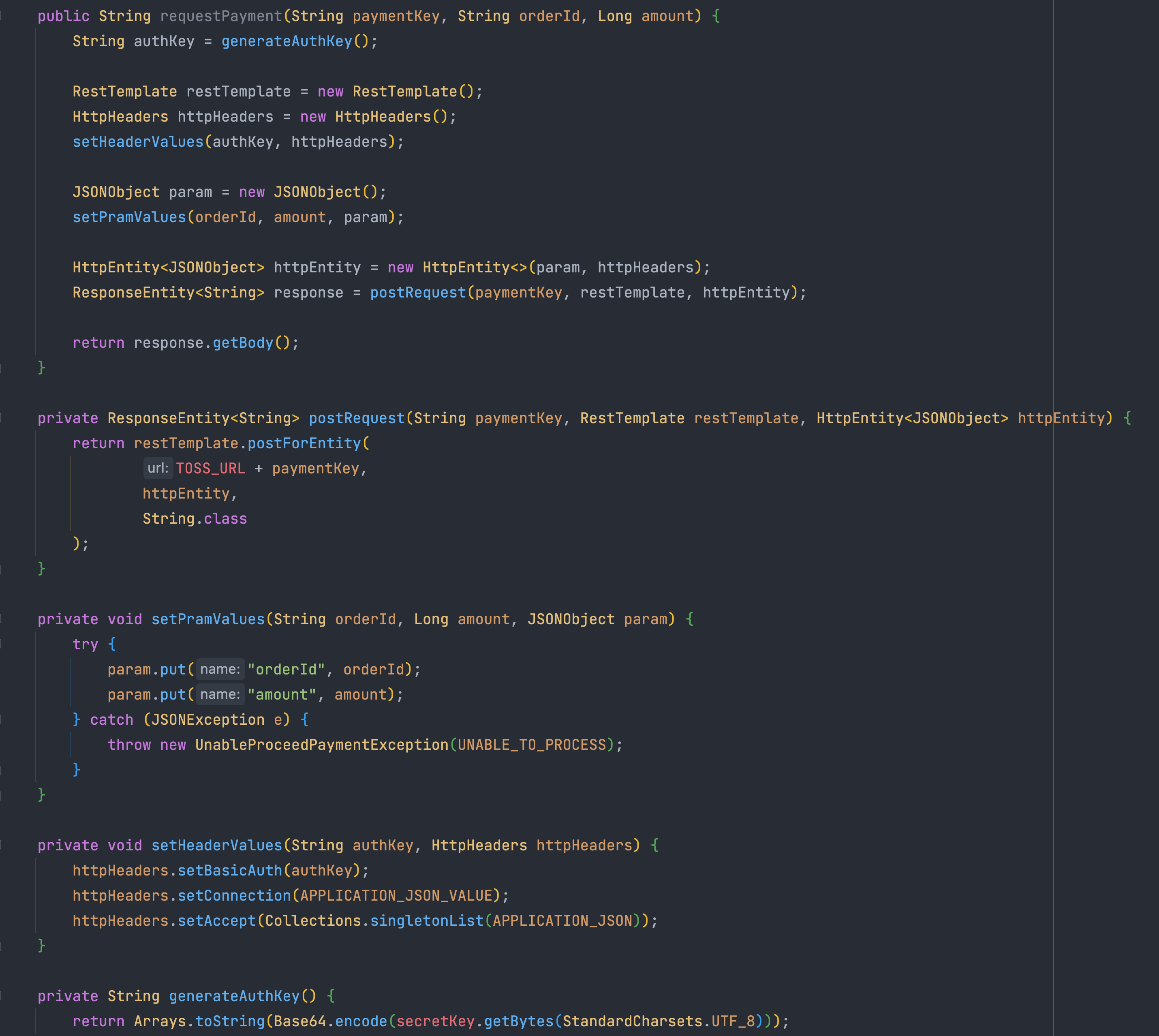Click secretKey field in generateAuthKey

coord(435,1021)
